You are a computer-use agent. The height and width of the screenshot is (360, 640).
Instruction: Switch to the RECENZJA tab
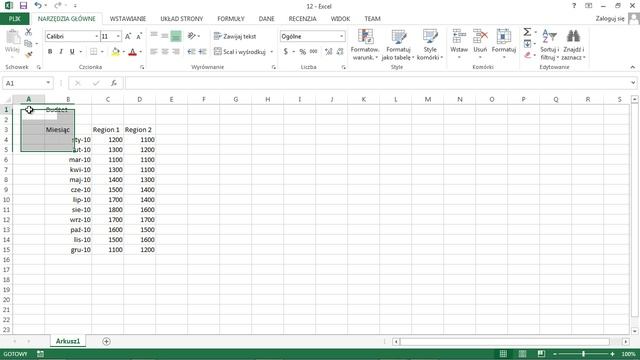(x=302, y=19)
